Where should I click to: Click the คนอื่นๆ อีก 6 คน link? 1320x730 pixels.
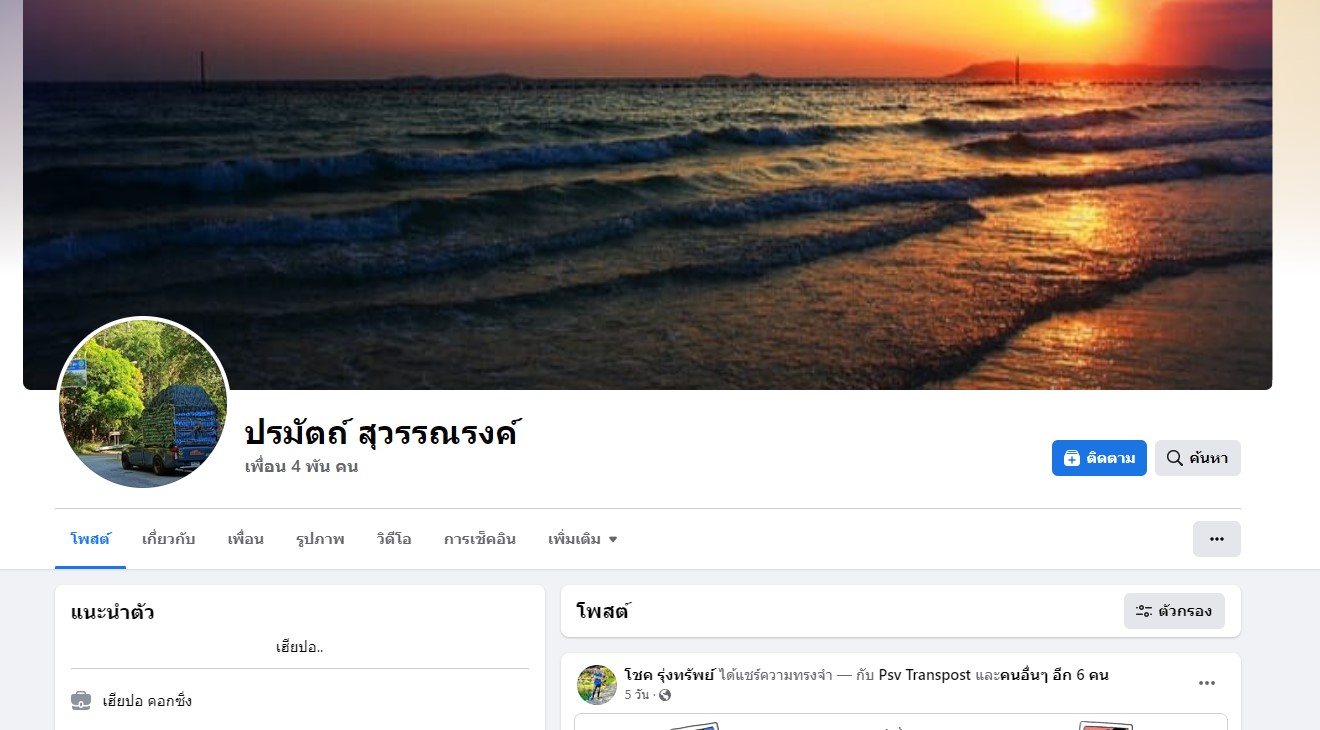(1054, 675)
